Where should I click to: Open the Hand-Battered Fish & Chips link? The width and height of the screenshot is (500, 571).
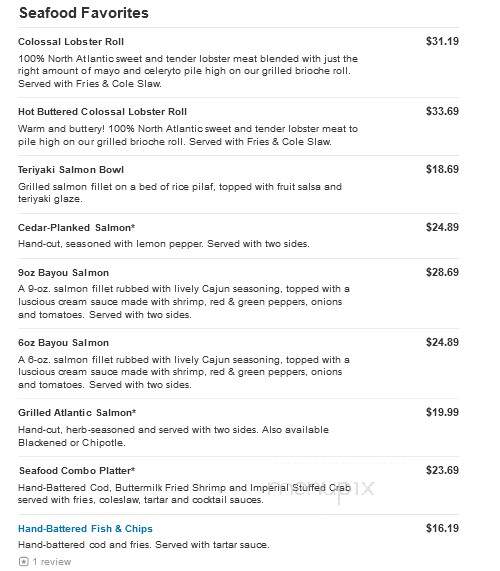coord(85,529)
